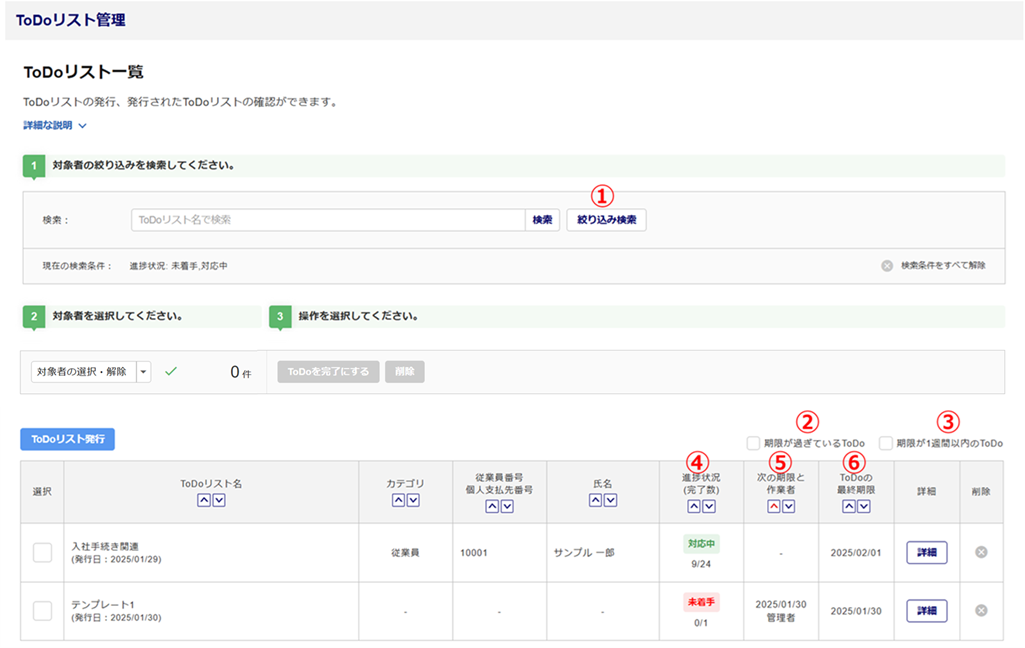Sort ToDoリスト名 column ascending
1025x648 pixels.
(204, 500)
